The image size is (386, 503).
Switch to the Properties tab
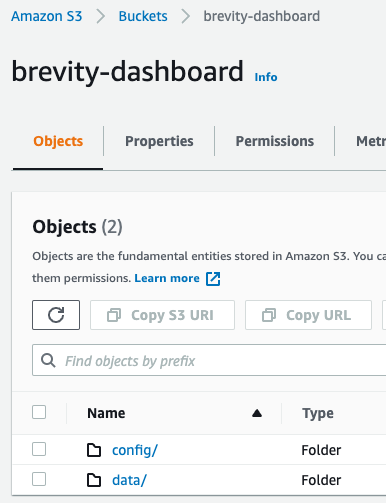(159, 141)
